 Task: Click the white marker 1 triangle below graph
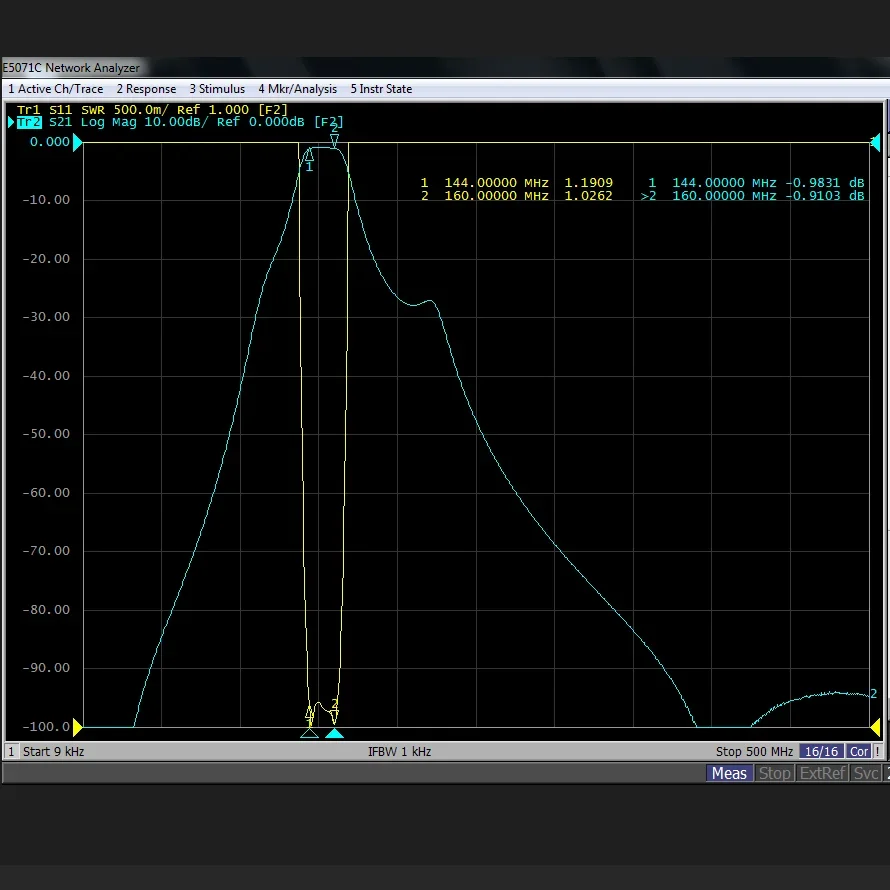click(309, 733)
